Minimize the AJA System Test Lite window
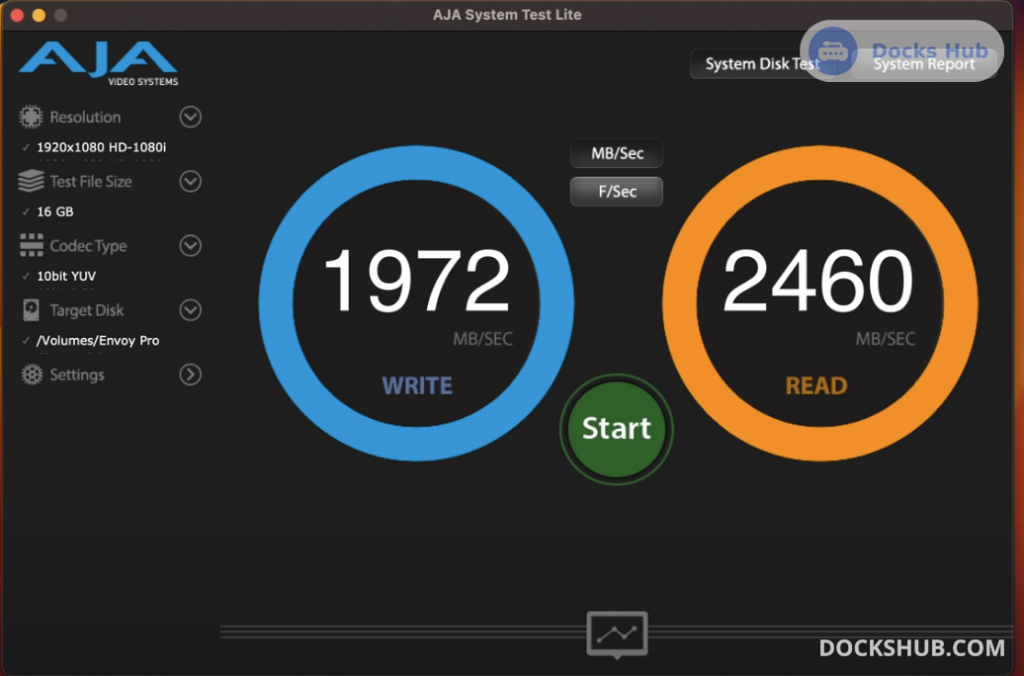This screenshot has width=1024, height=676. (x=39, y=15)
